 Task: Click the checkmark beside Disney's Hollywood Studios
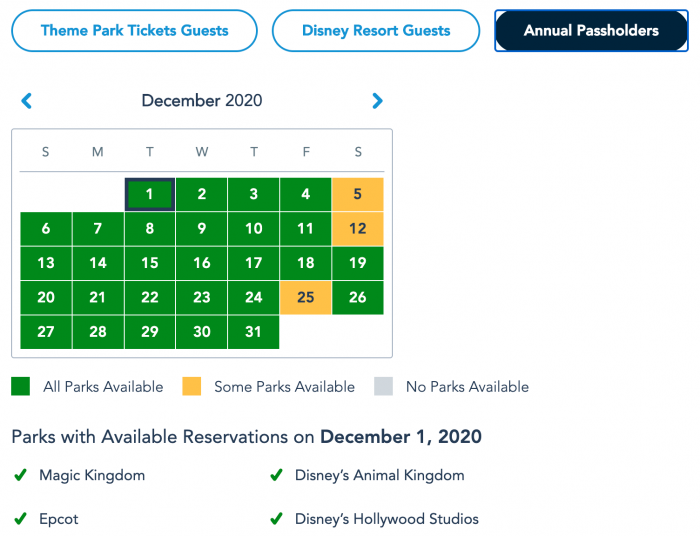pos(276,519)
